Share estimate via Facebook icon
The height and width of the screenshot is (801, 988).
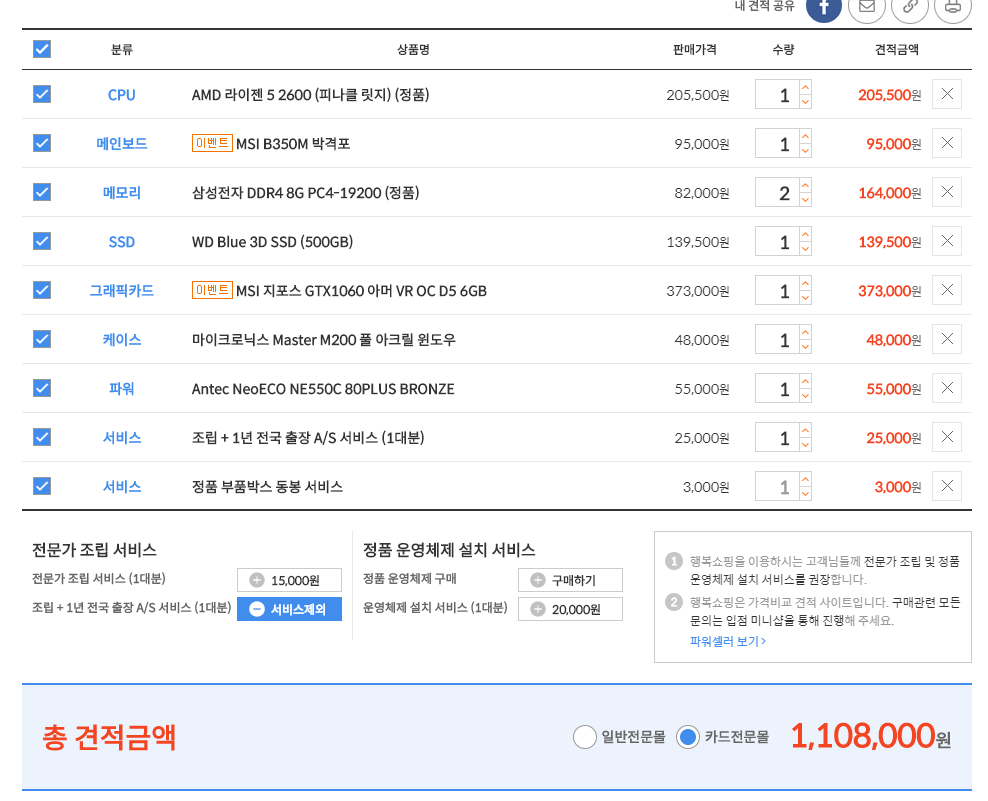tap(823, 6)
